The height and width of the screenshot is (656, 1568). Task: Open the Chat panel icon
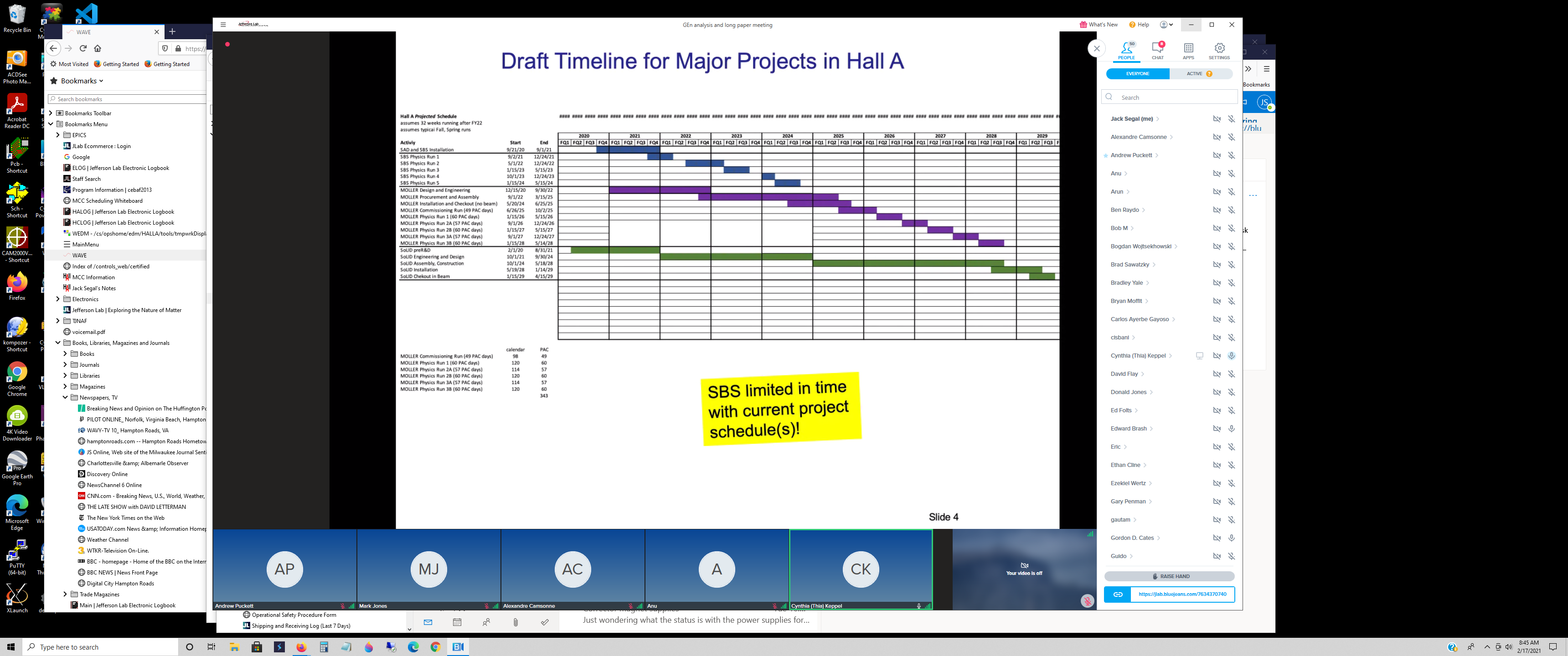click(1157, 50)
